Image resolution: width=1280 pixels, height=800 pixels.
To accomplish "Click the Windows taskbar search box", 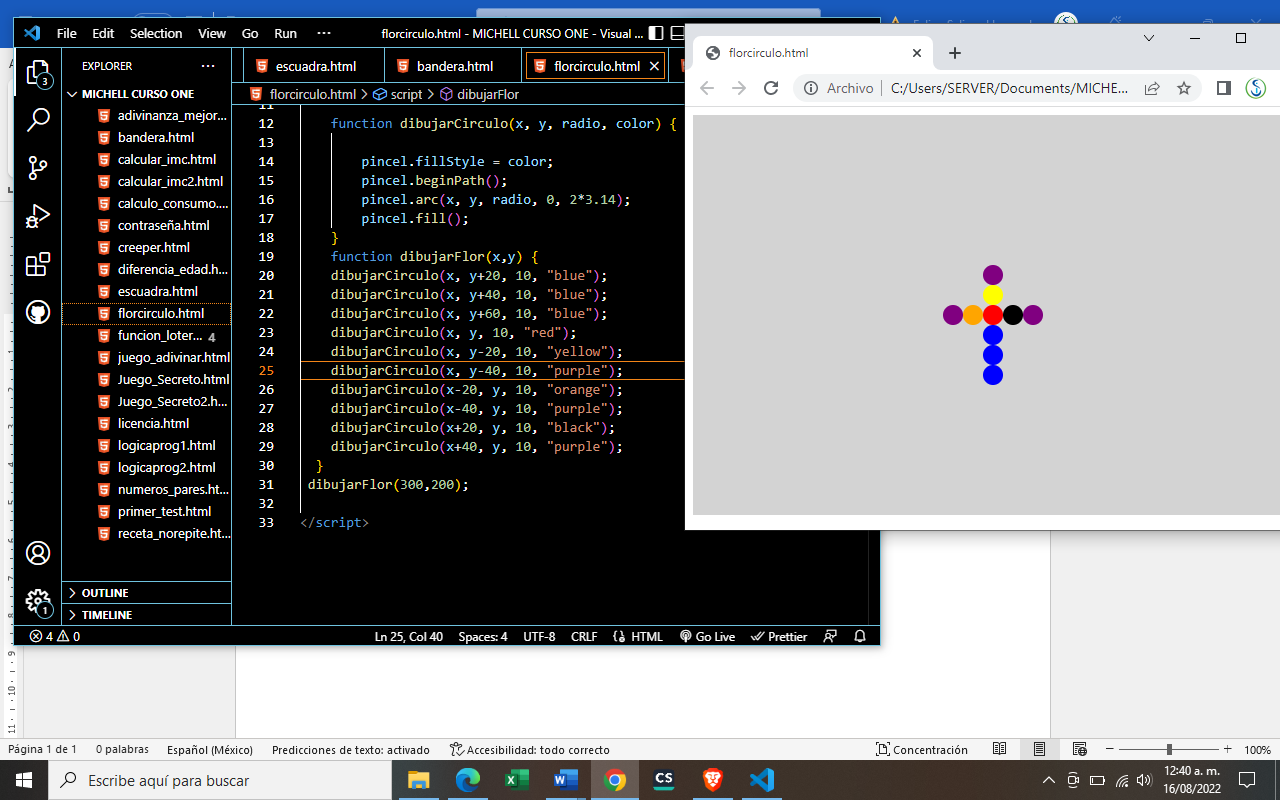I will 218,780.
